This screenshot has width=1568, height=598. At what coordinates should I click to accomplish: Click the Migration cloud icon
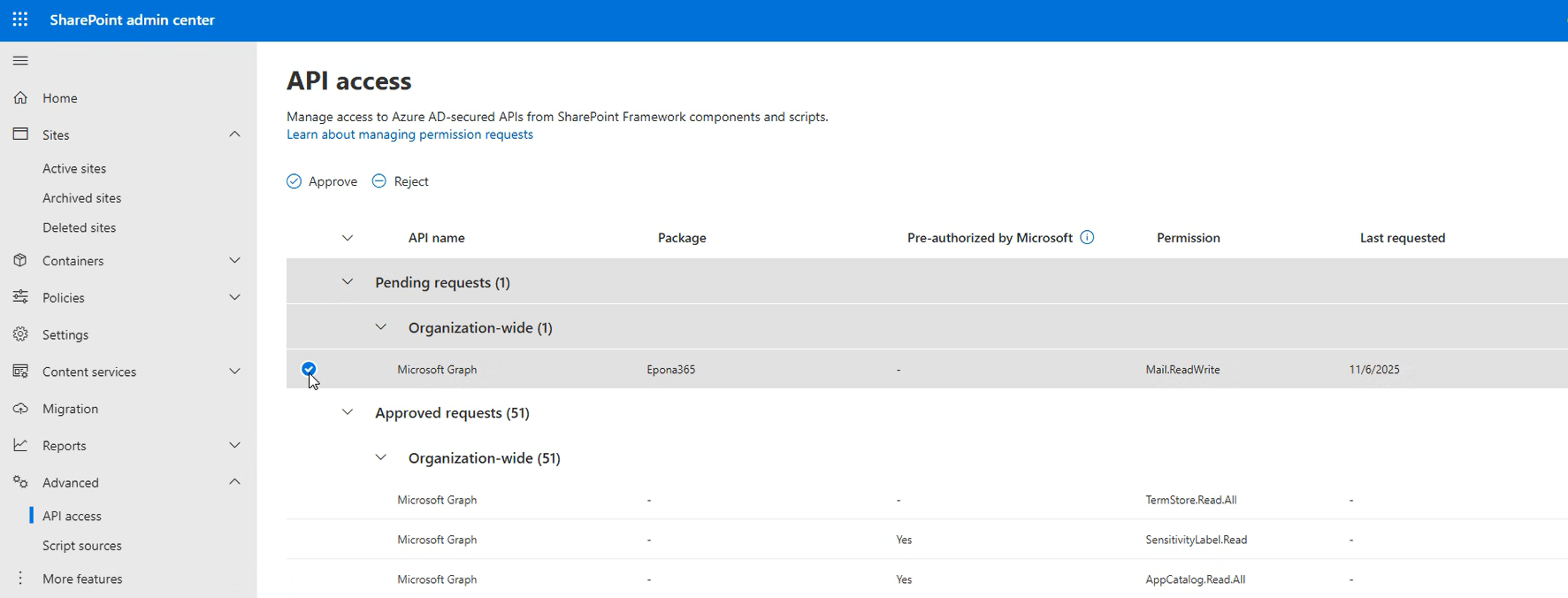20,409
